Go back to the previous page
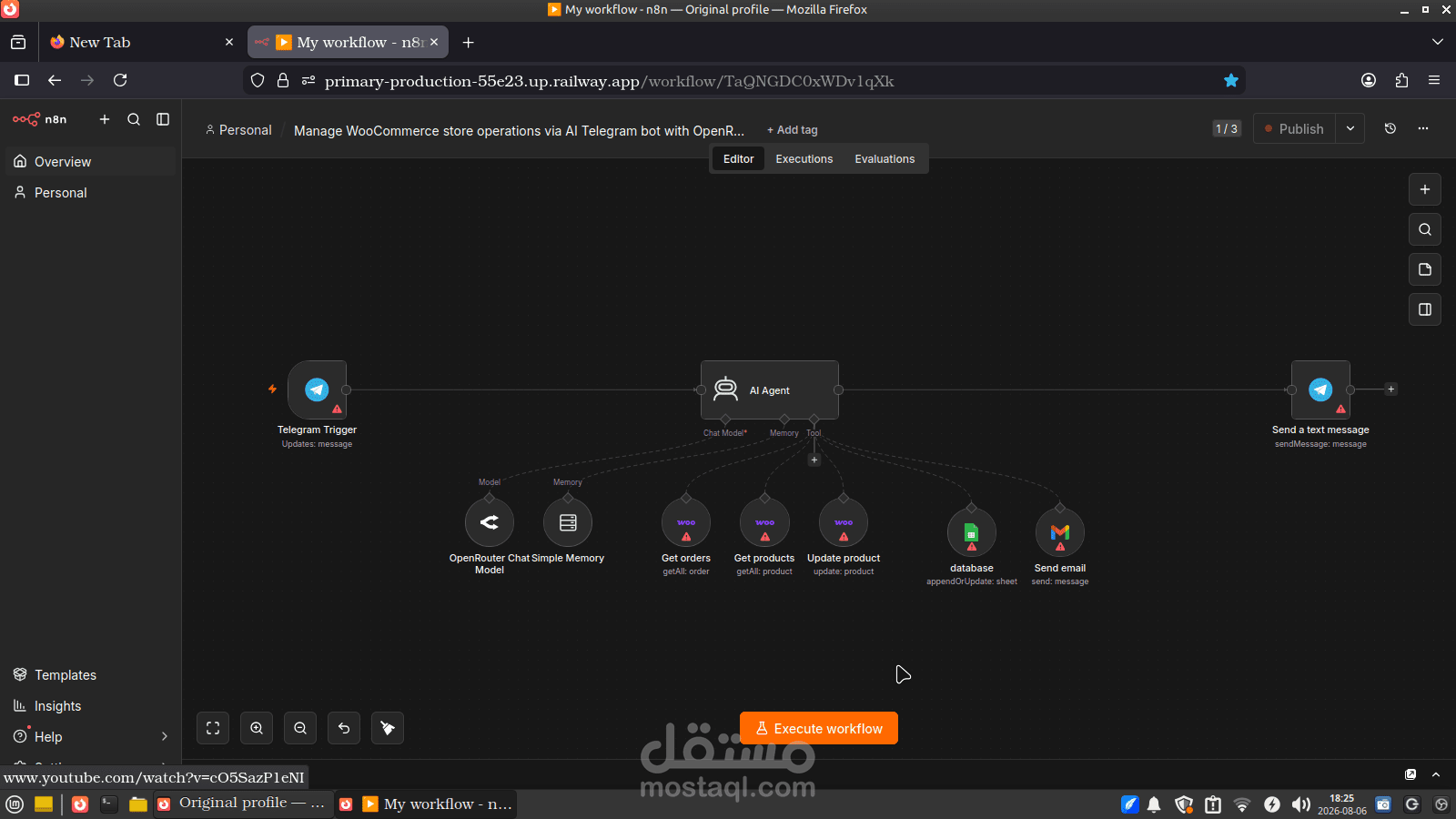1456x819 pixels. (x=55, y=80)
